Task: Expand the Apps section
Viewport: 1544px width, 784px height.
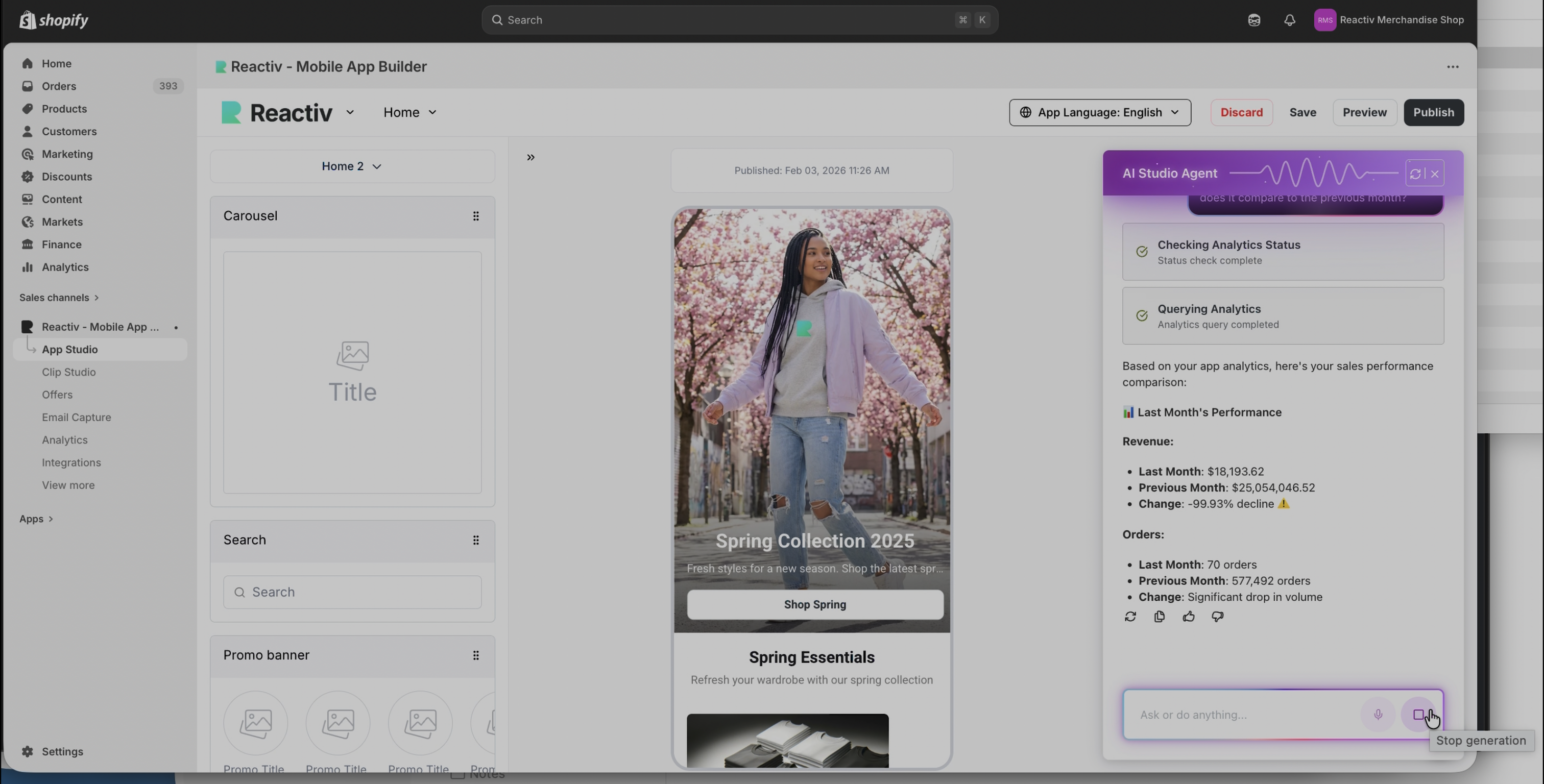Action: pos(36,519)
